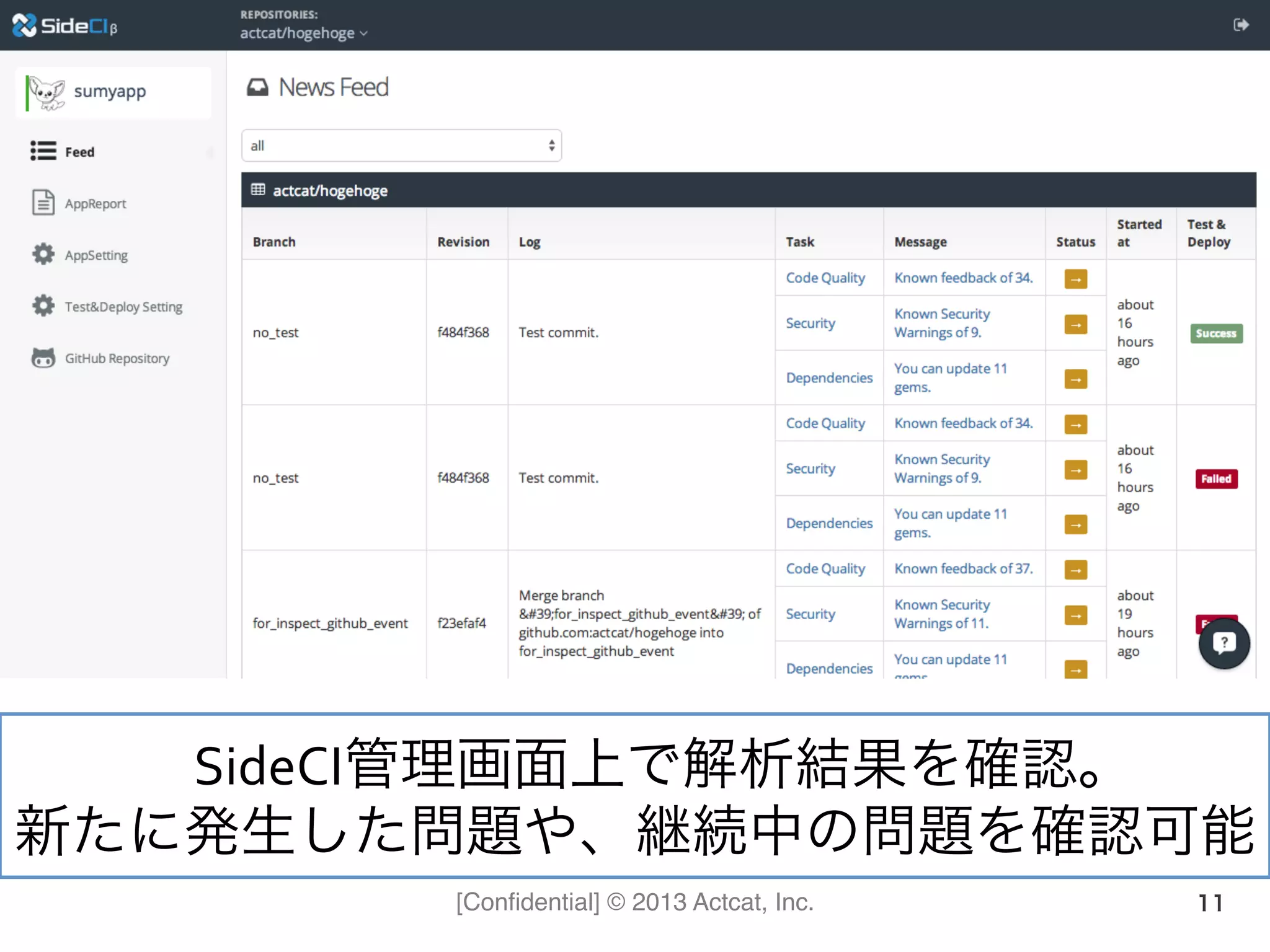Viewport: 1270px width, 952px height.
Task: Open Security link in first no_test row
Action: (810, 323)
